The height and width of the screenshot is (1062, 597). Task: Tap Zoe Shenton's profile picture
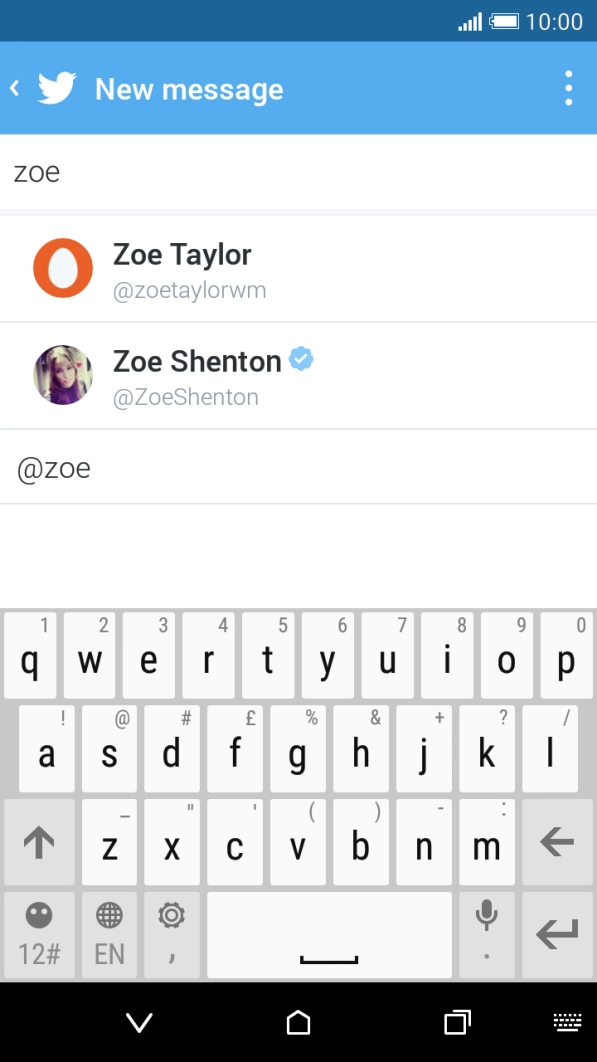(x=63, y=374)
